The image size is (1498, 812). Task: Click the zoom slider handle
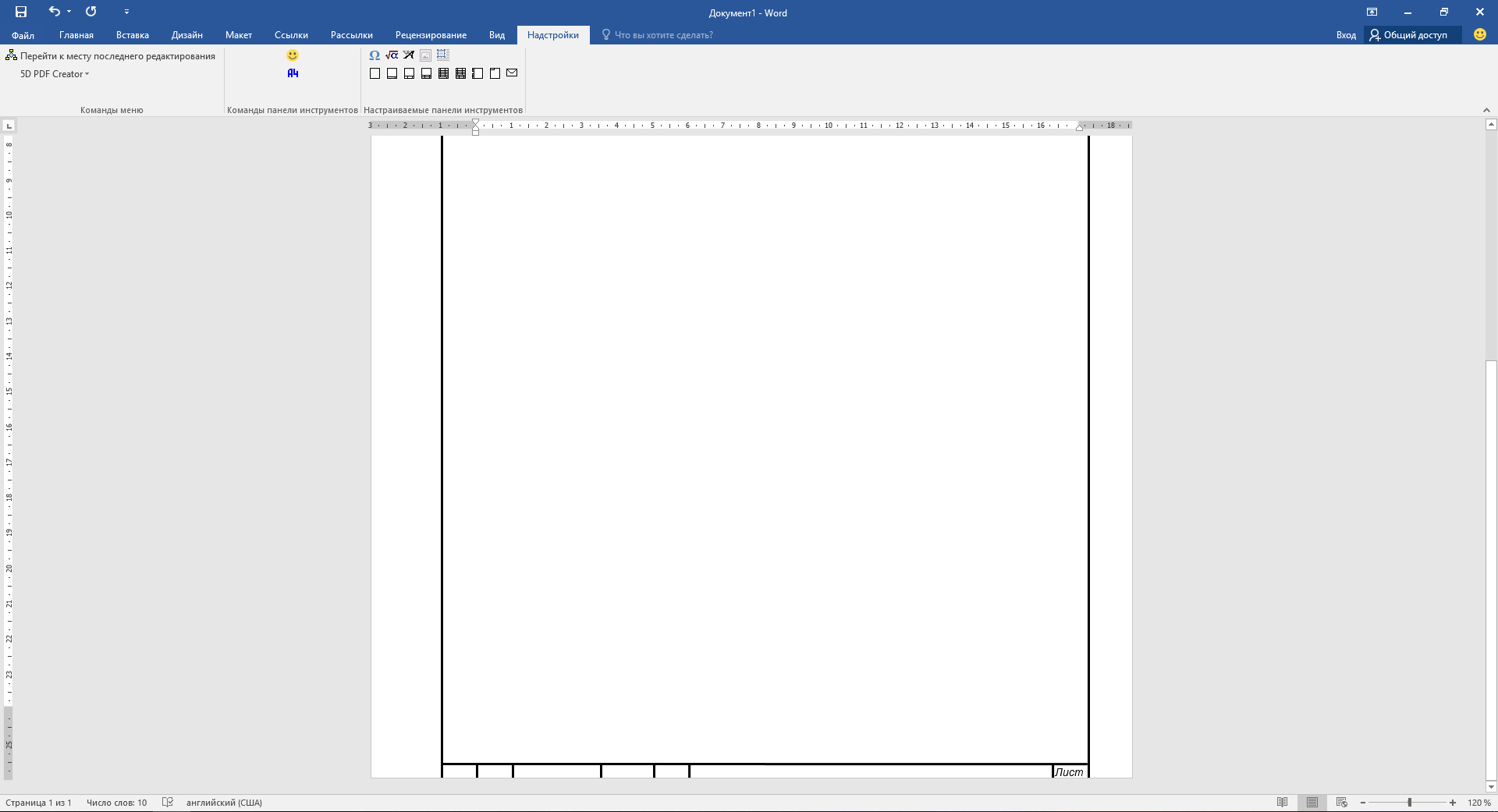click(x=1410, y=803)
